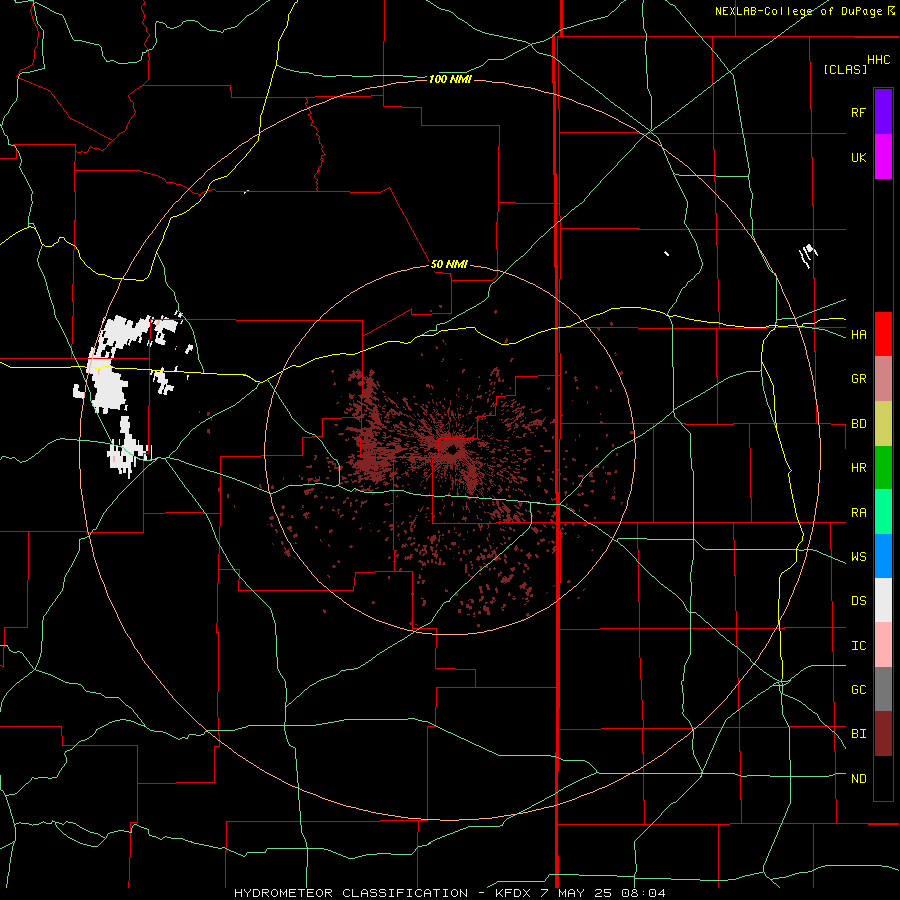900x900 pixels.
Task: Click the UK legend label
Action: point(858,157)
